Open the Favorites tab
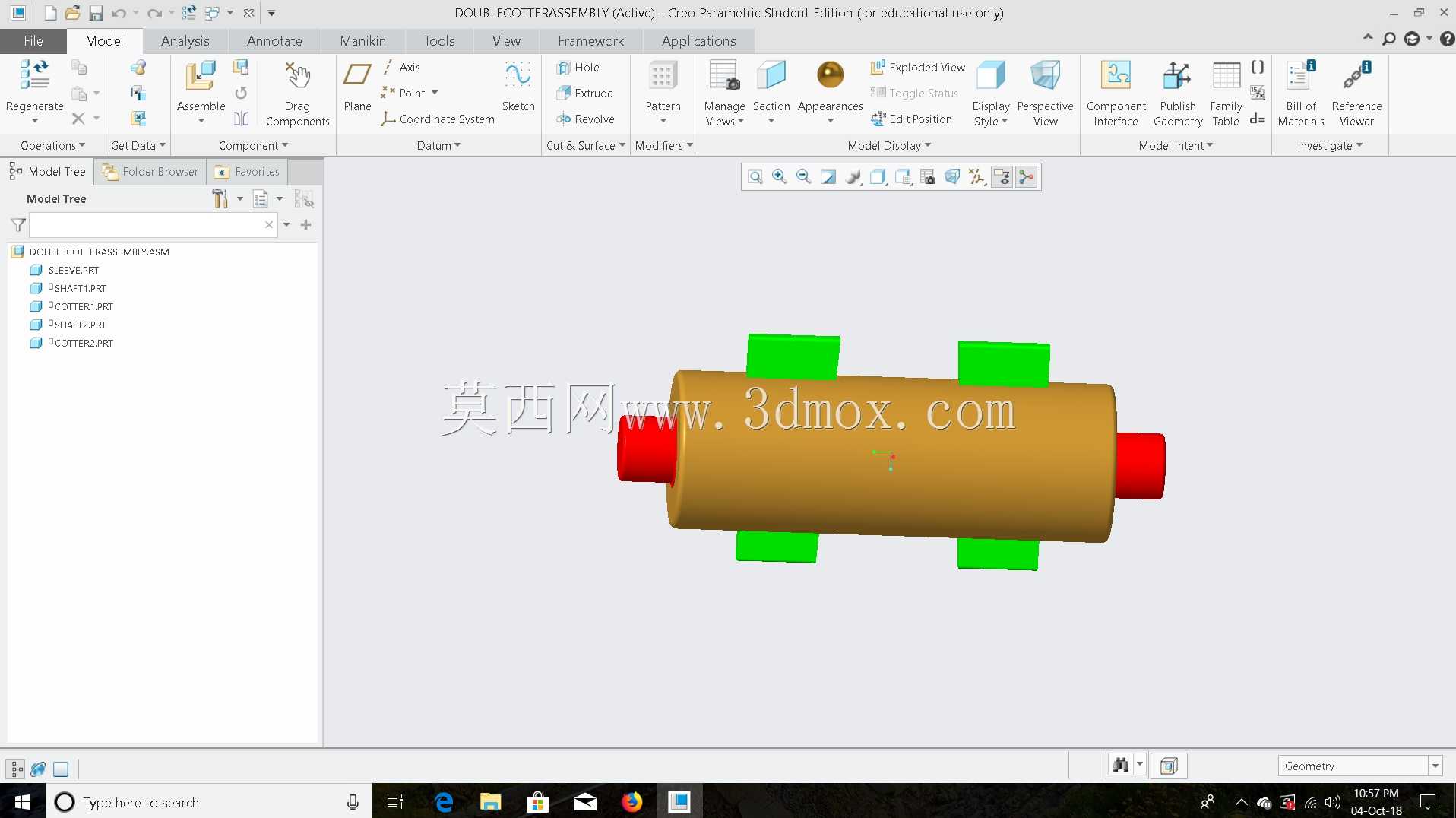The width and height of the screenshot is (1456, 818). point(248,172)
